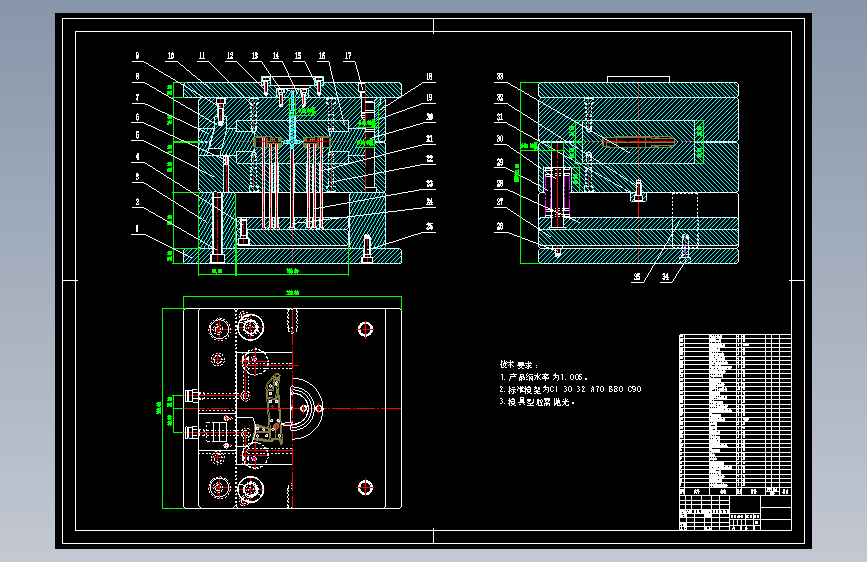Click part balloon number 21
The height and width of the screenshot is (562, 867).
[x=430, y=139]
